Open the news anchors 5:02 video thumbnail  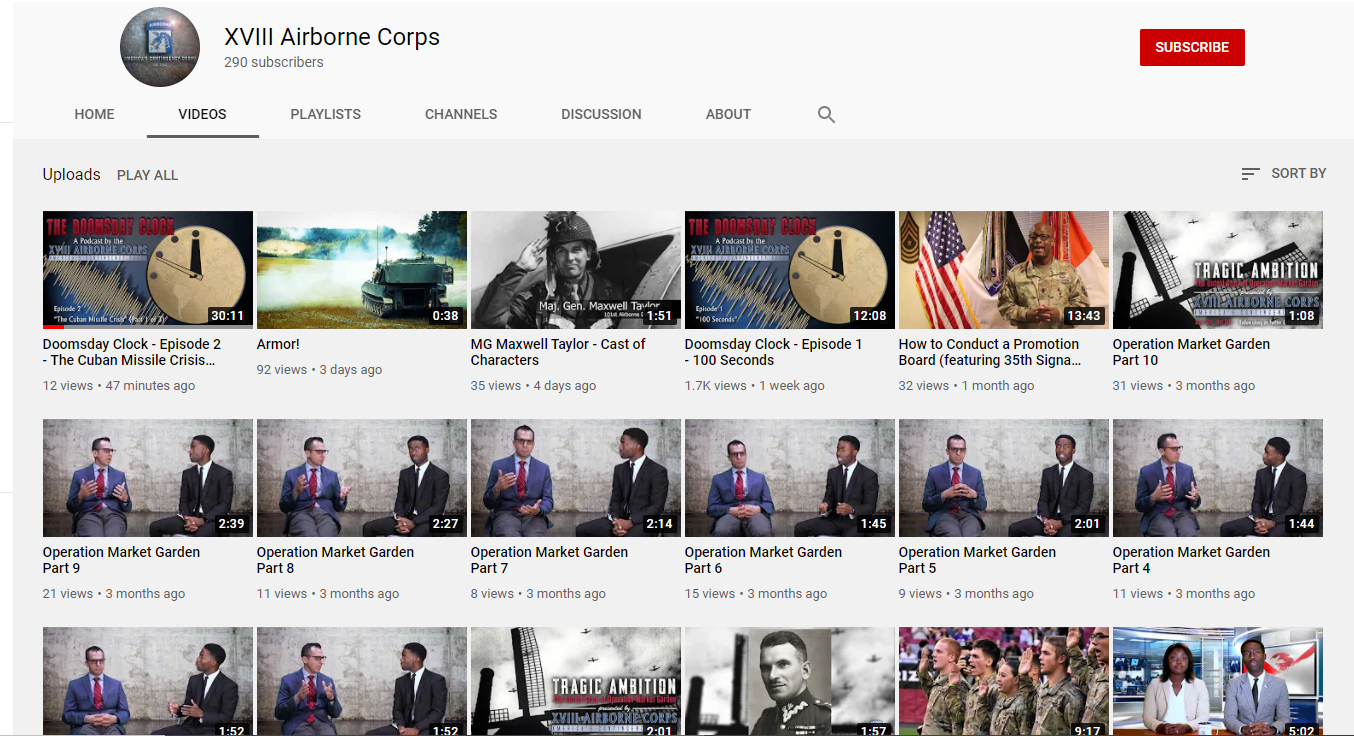[1218, 681]
